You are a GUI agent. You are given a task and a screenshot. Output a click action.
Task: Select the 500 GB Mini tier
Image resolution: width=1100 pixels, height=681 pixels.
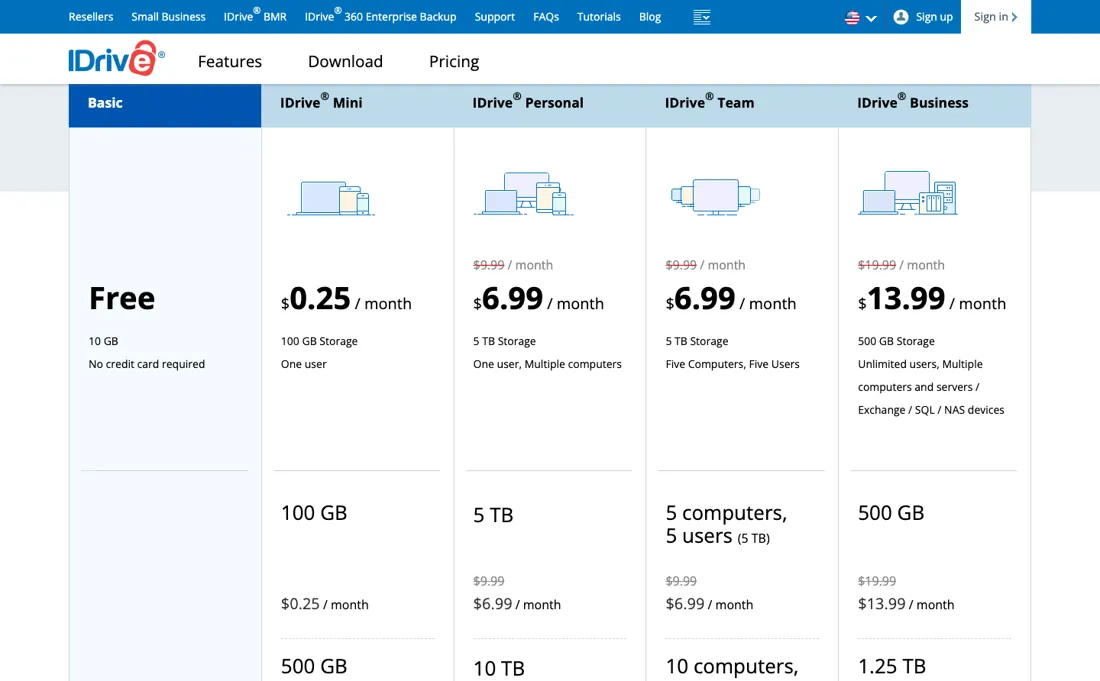(314, 666)
